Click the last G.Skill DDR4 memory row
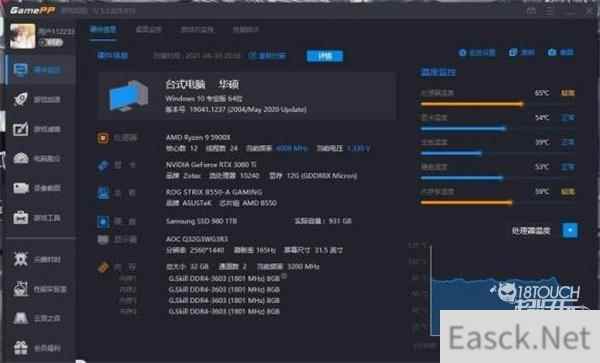Image resolution: width=600 pixels, height=363 pixels. pos(224,312)
